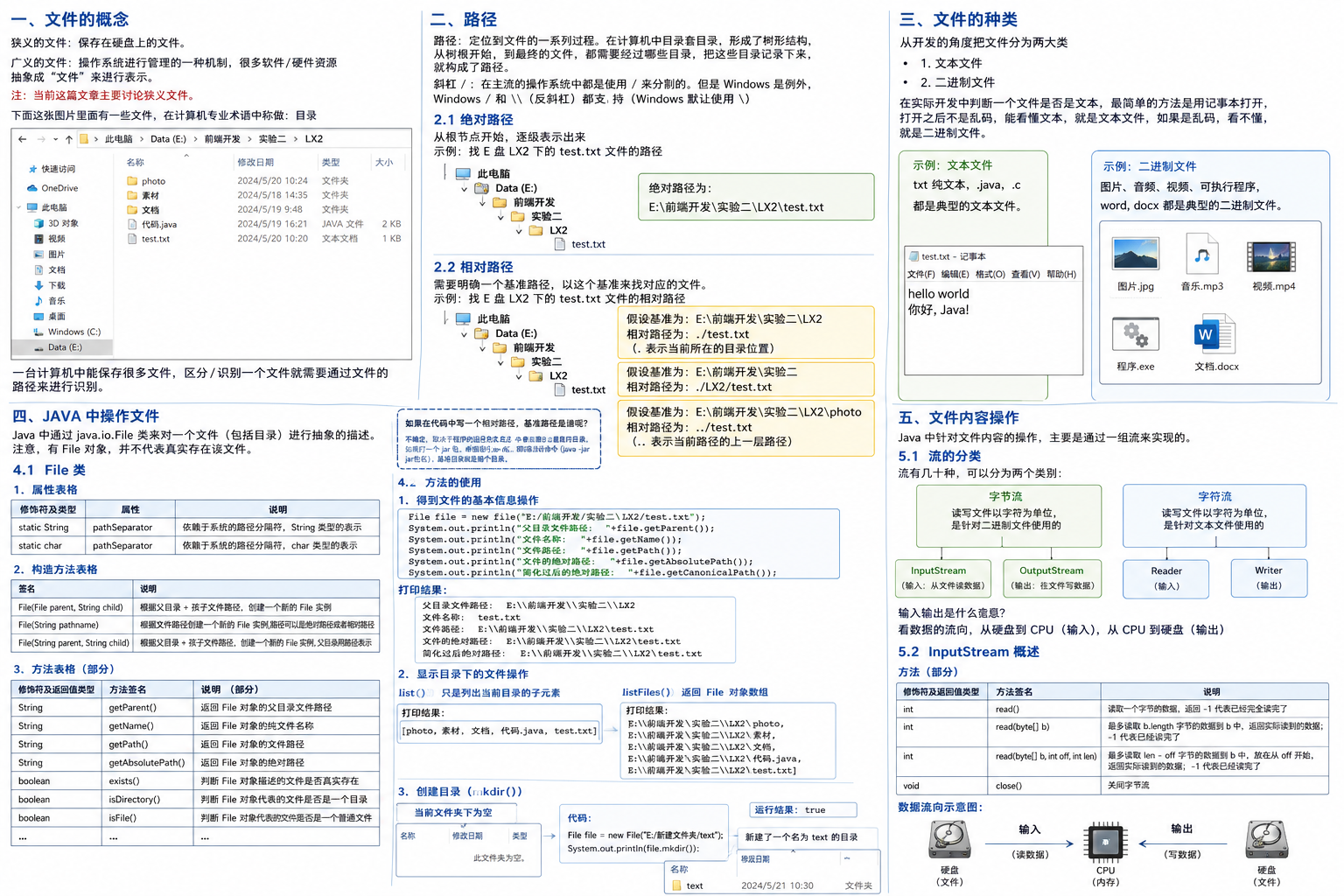Viewport: 1344px width, 896px height.
Task: Collapse 实验二 chevron in 2.2 相对路径 tree
Action: click(500, 361)
